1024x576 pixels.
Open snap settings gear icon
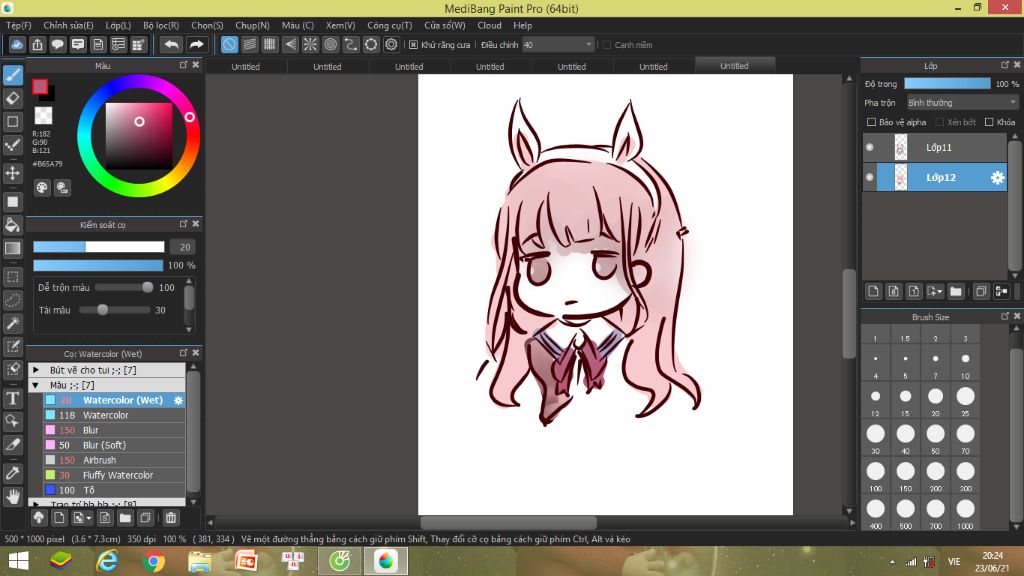coord(391,44)
